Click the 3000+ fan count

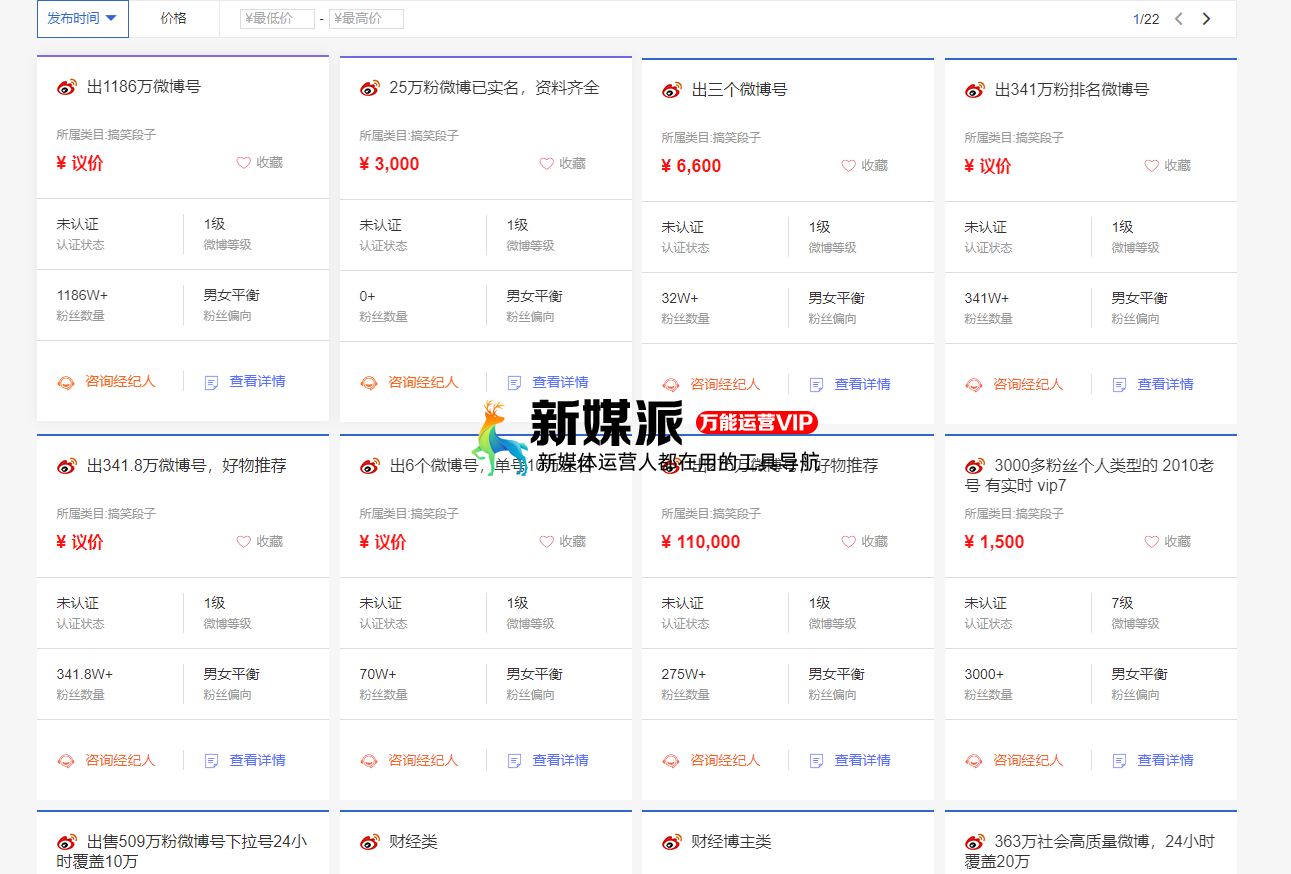(x=984, y=675)
